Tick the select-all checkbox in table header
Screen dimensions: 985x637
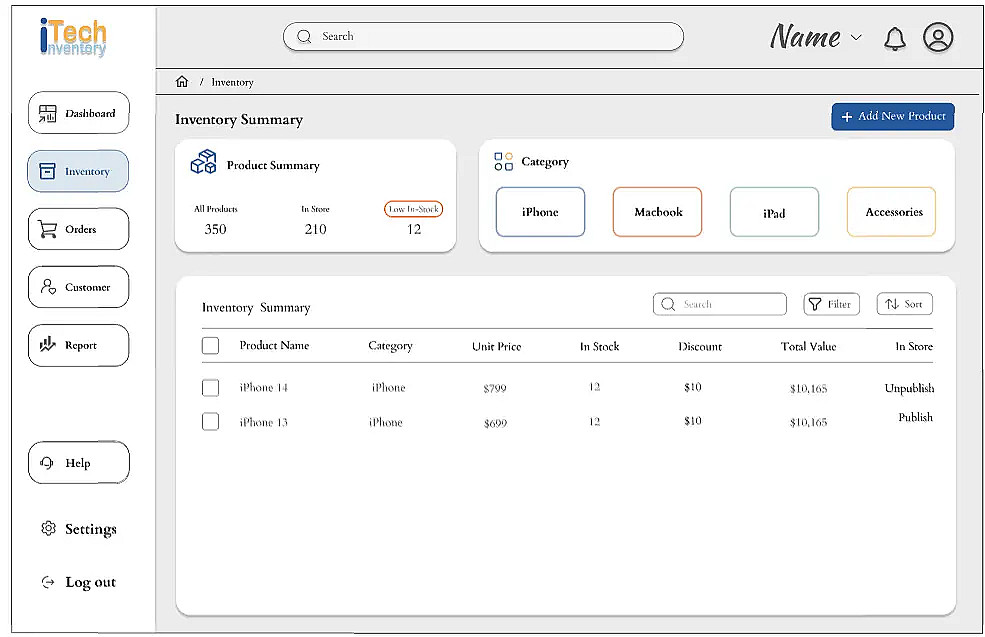pos(210,346)
